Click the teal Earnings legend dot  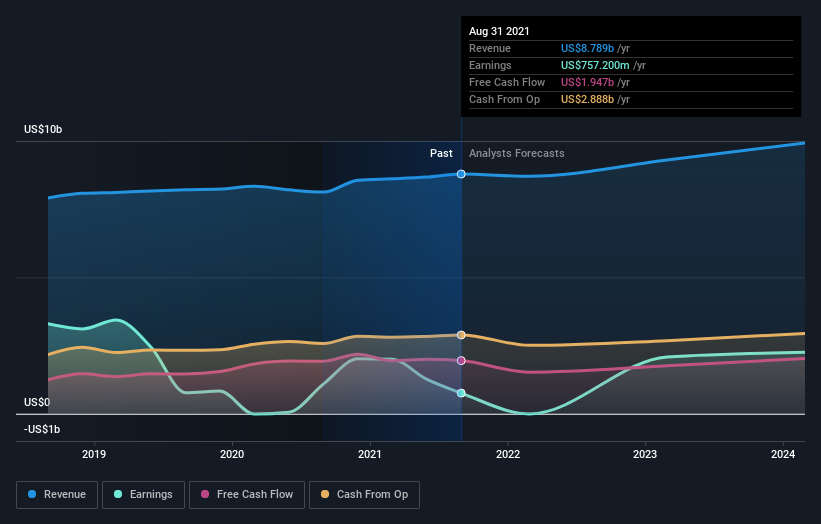click(118, 494)
